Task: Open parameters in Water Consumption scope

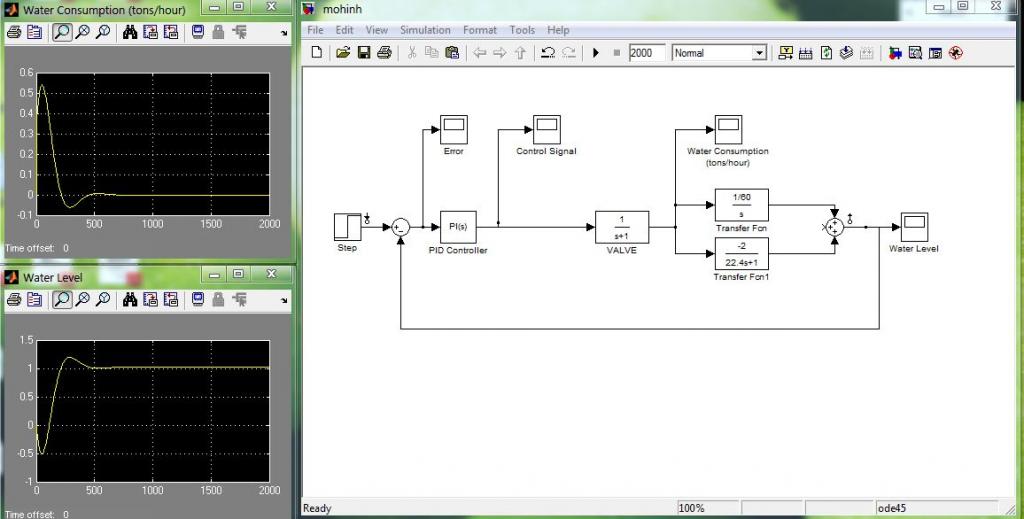Action: 34,32
